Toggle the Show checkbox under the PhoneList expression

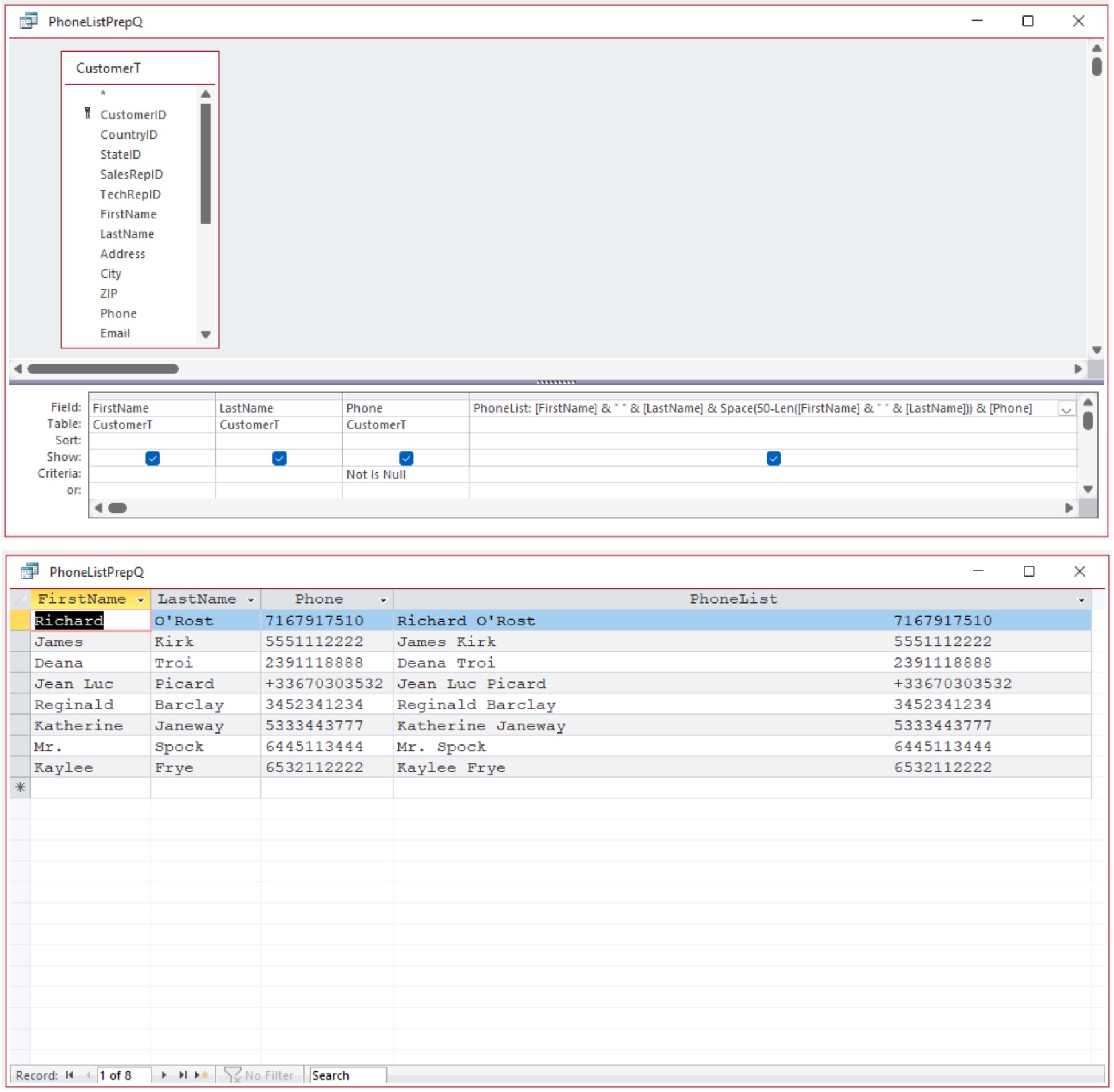[x=774, y=458]
